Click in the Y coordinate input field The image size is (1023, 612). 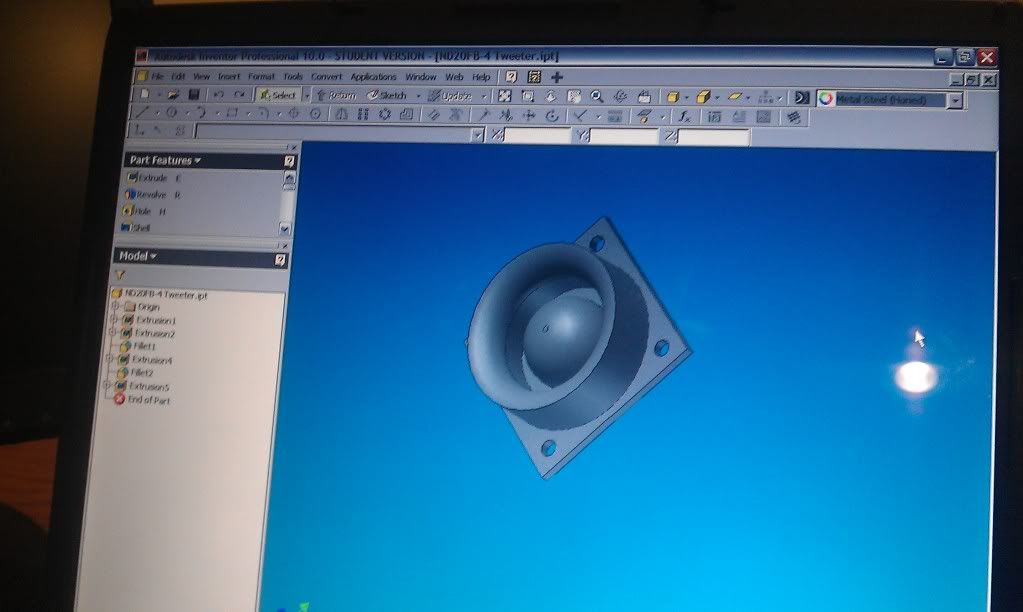click(624, 136)
